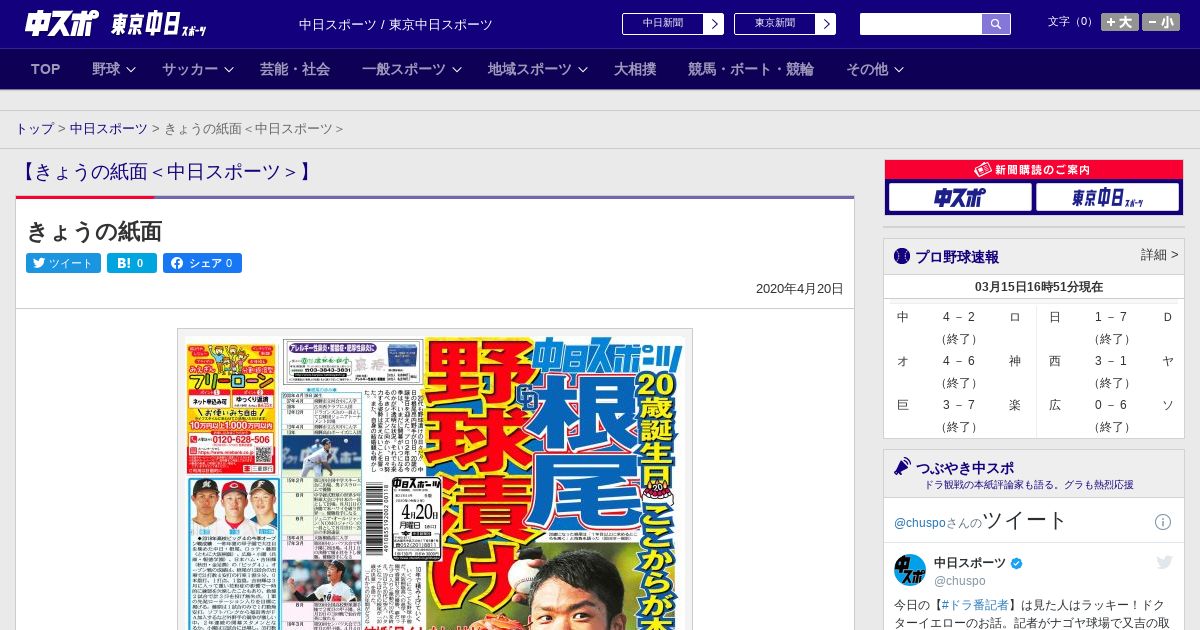Screen dimensions: 1200x630
Task: Open @chuspo link in tweets header
Action: tap(919, 523)
